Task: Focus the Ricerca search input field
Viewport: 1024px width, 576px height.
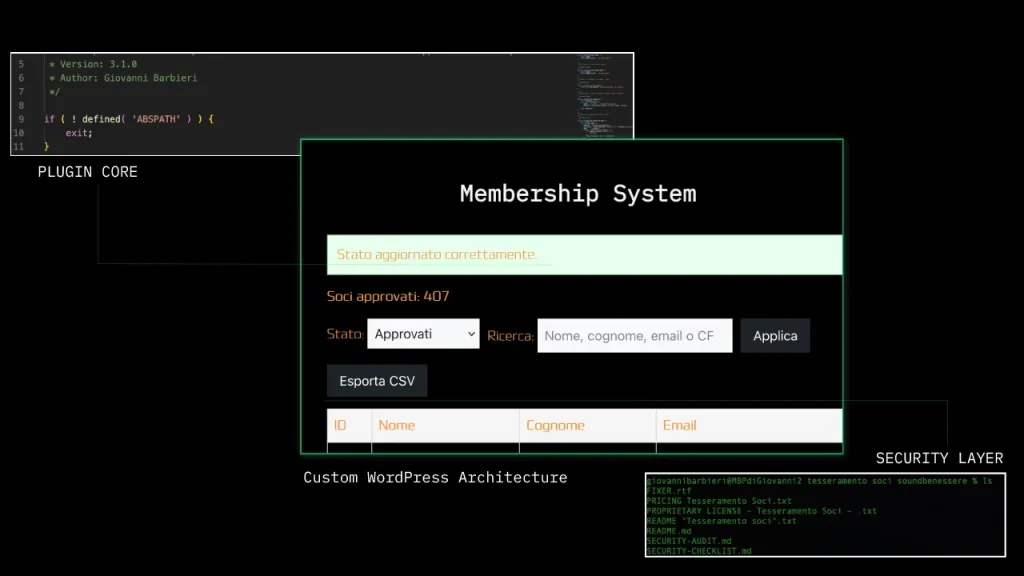Action: pos(635,336)
